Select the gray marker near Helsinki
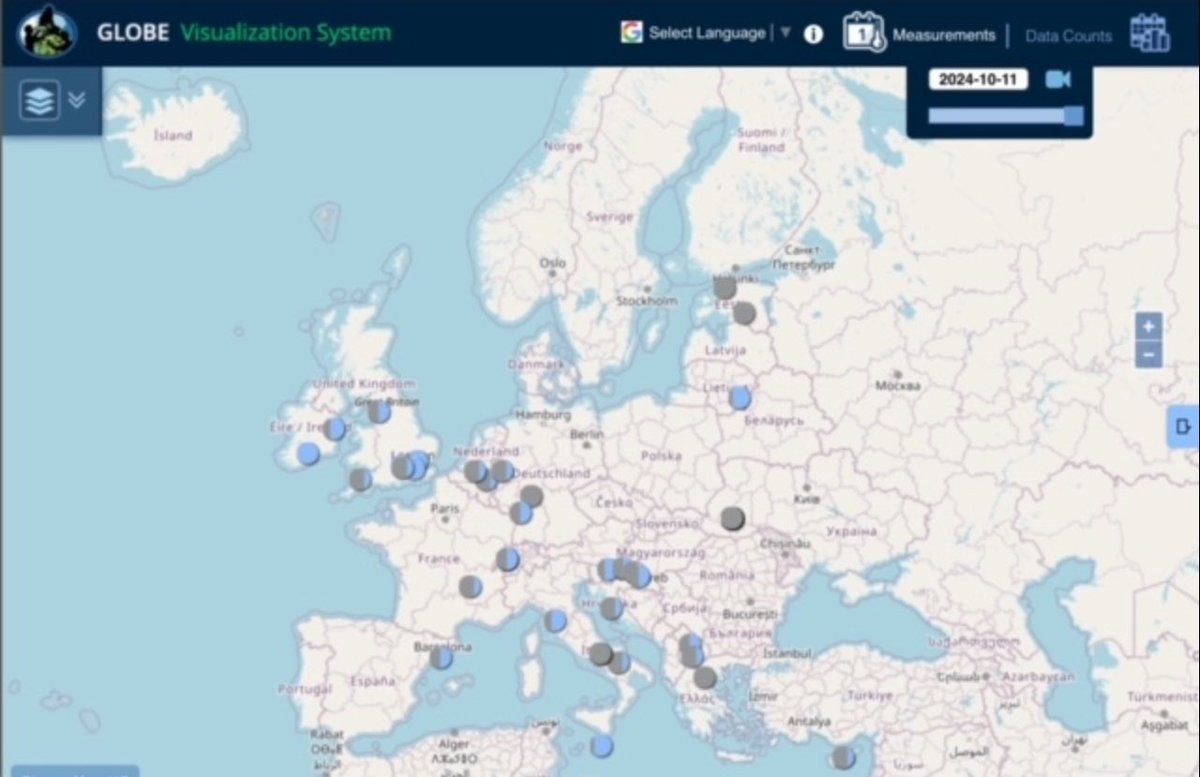 pos(725,288)
